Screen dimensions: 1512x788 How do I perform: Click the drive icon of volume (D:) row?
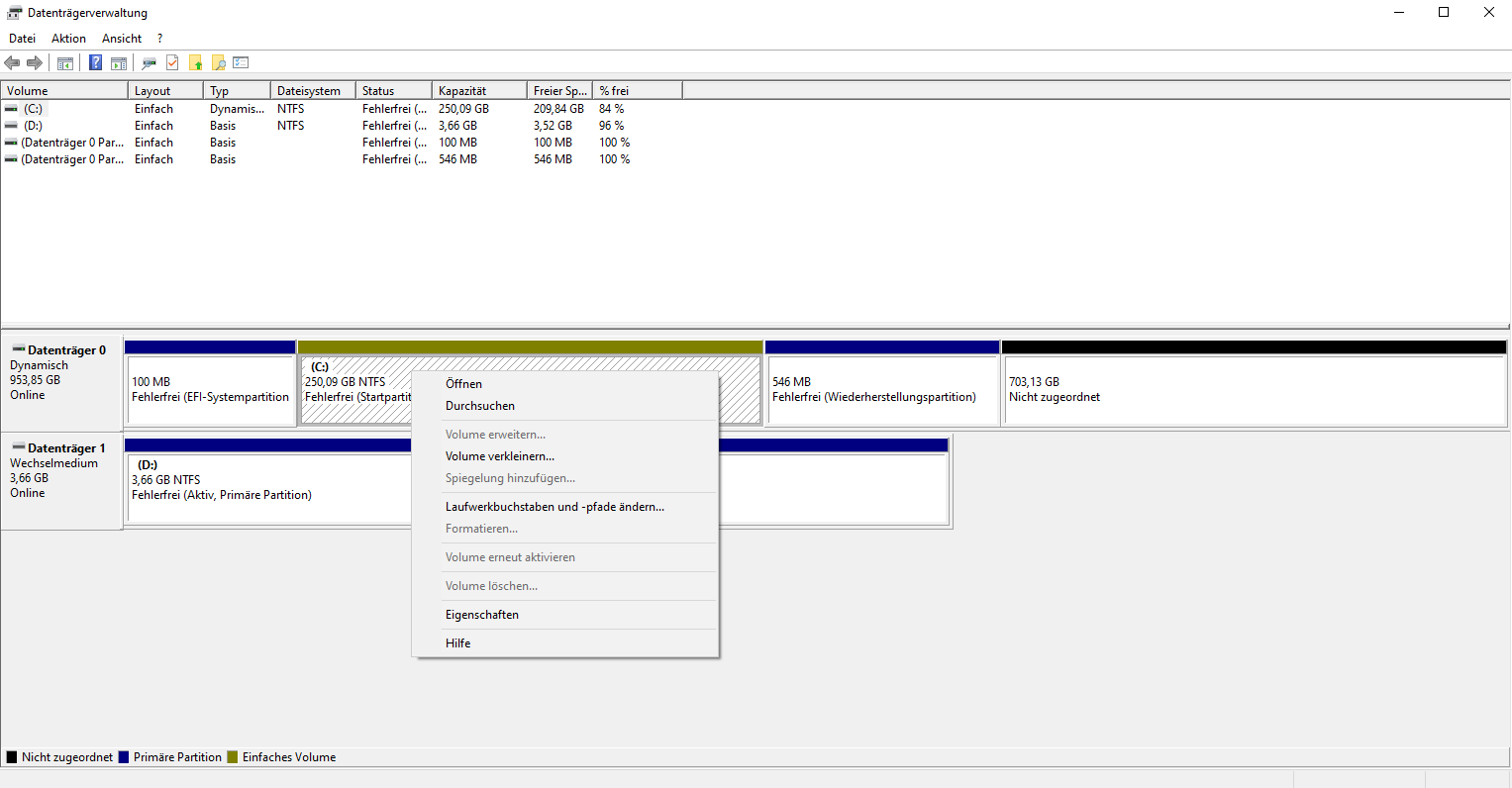(x=11, y=126)
